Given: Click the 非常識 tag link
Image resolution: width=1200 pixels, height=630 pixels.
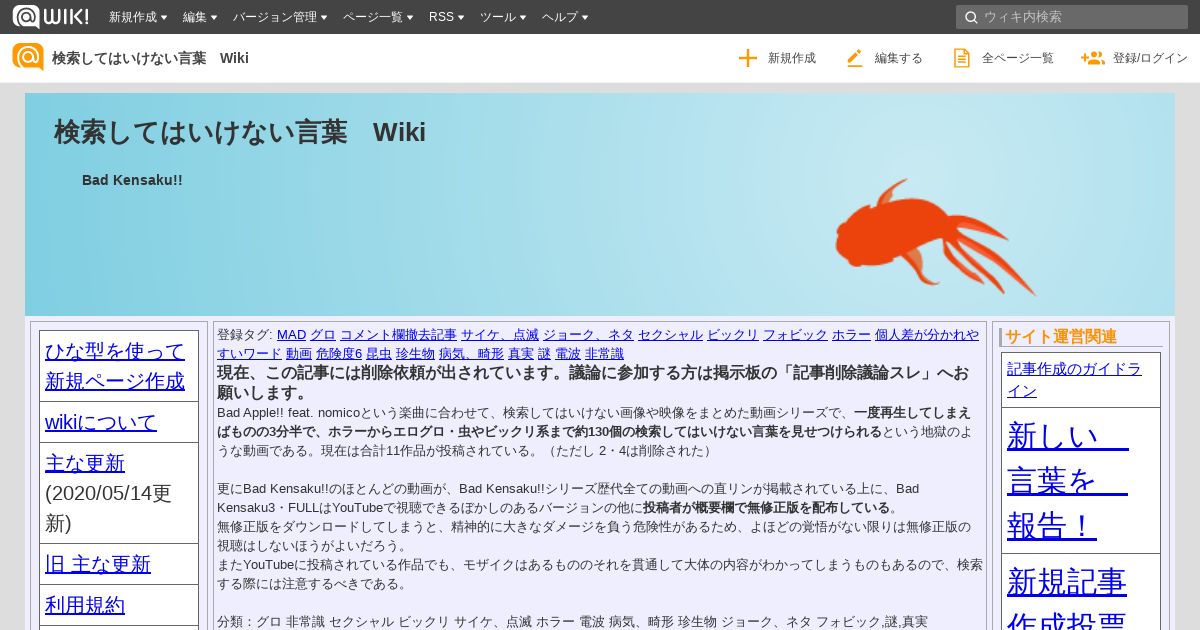Looking at the screenshot, I should click(x=604, y=354).
